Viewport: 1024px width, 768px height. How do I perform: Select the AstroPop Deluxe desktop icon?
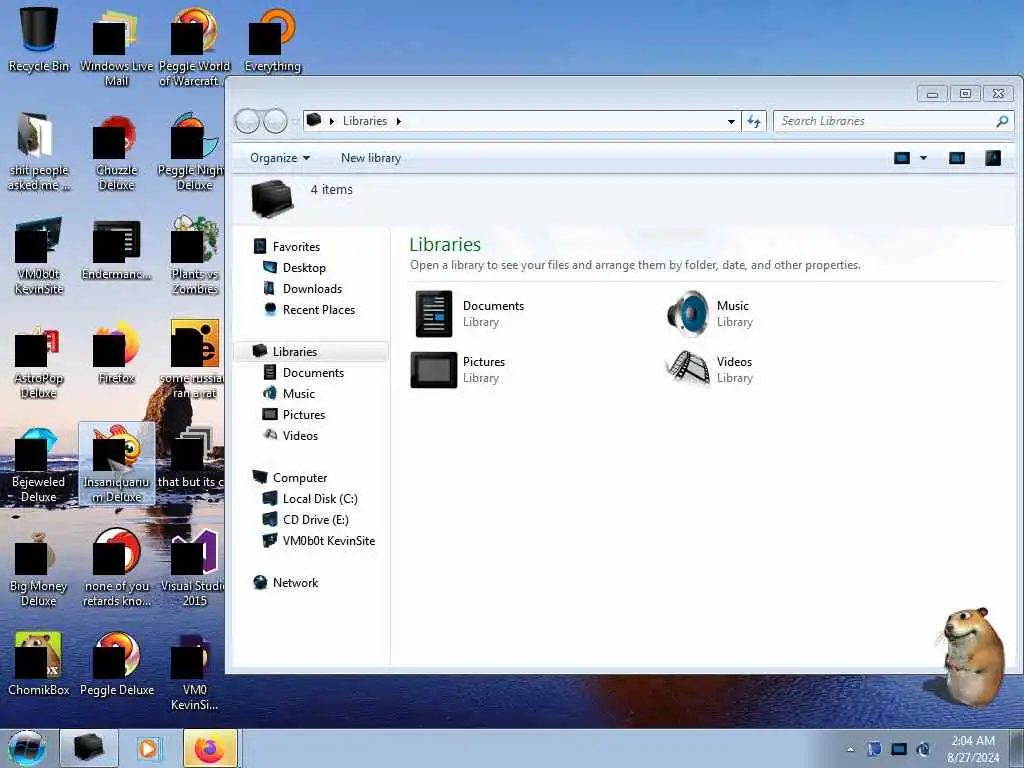coord(39,360)
